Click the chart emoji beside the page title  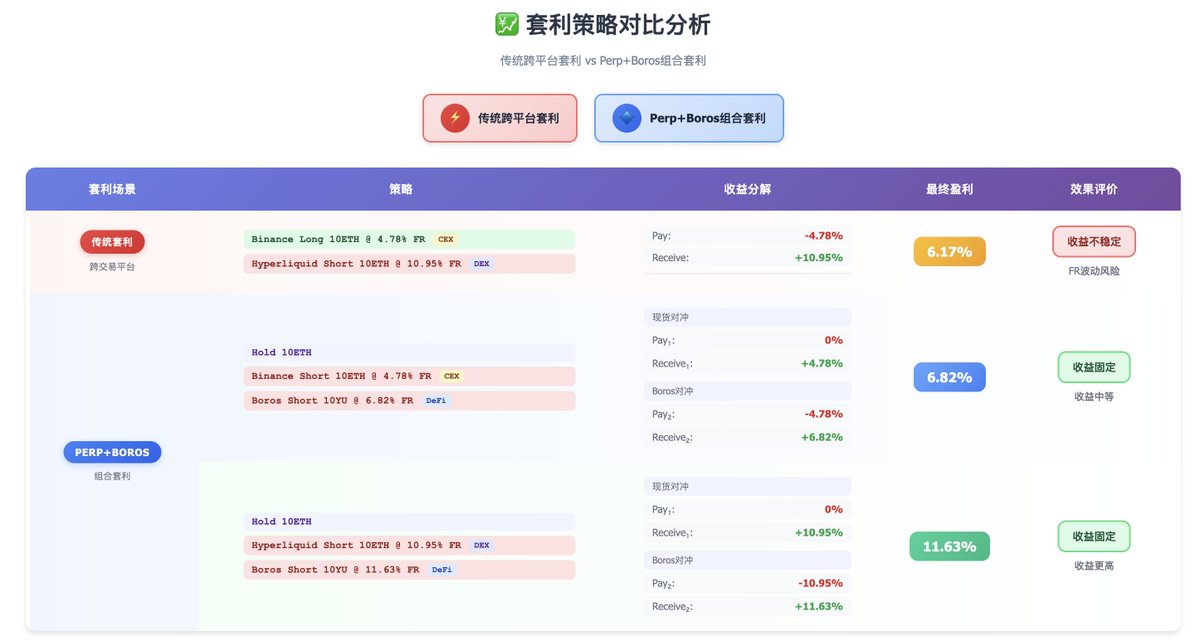point(506,25)
